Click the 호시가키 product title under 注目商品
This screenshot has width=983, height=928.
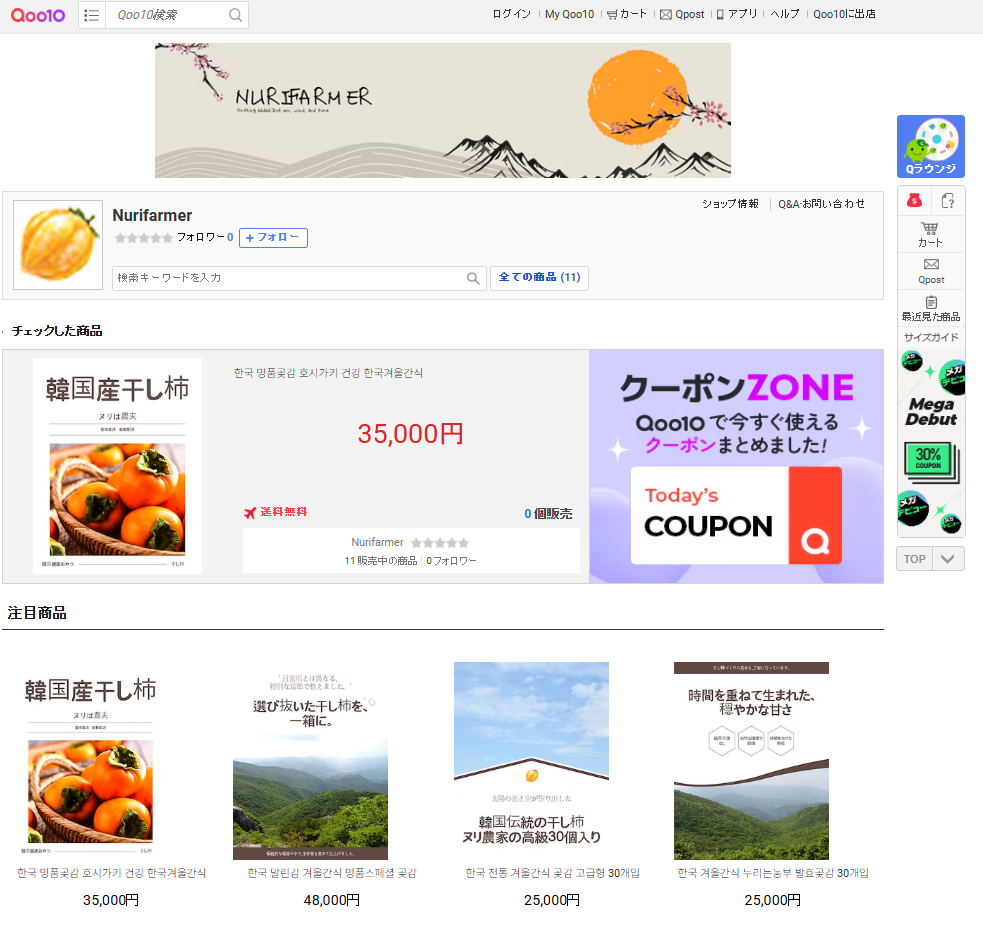point(111,873)
